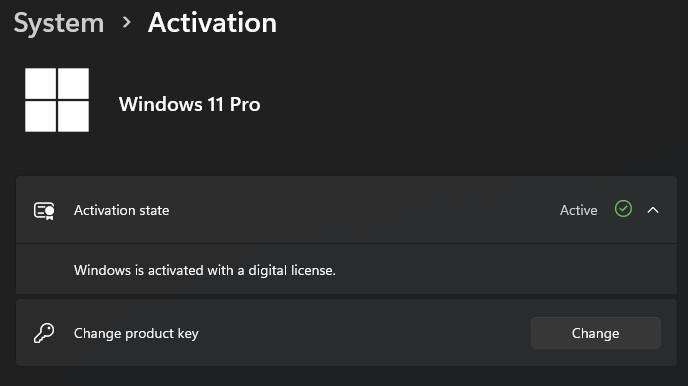The height and width of the screenshot is (386, 688).
Task: Click the product key icon
Action: [x=44, y=333]
